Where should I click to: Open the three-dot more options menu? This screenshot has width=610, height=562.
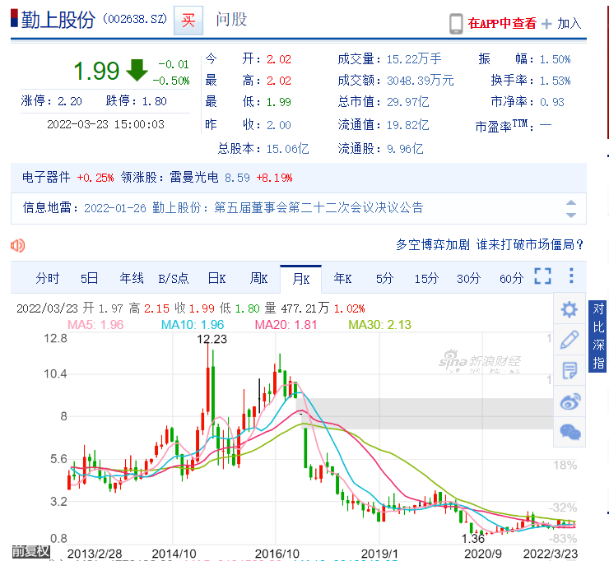[570, 277]
